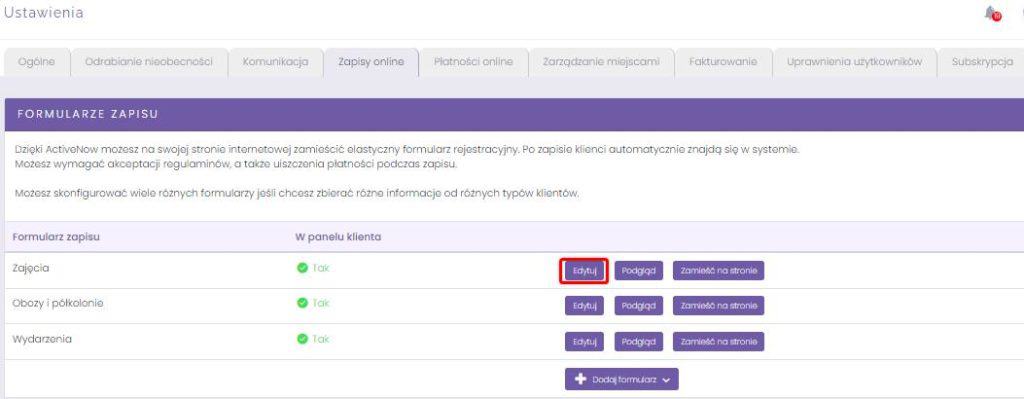
Task: Go to Płatności online tab
Action: (x=473, y=62)
